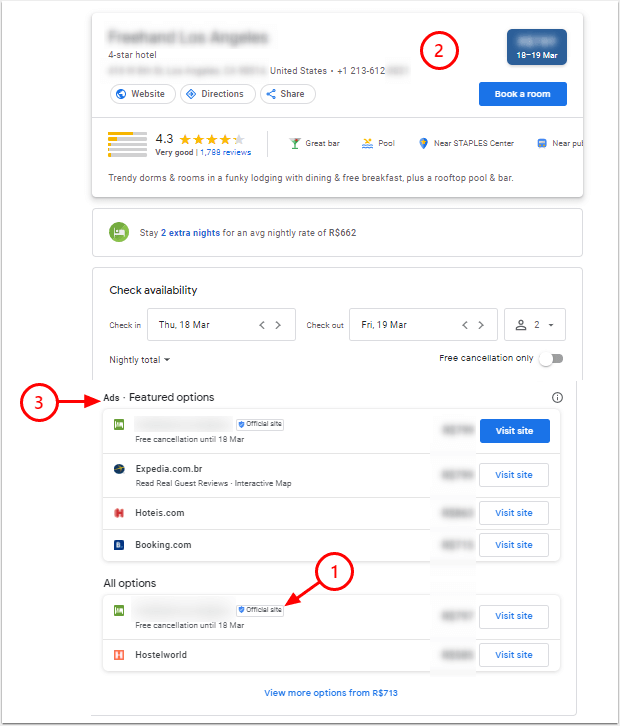Image resolution: width=620 pixels, height=726 pixels.
Task: Click the Share button
Action: (287, 94)
